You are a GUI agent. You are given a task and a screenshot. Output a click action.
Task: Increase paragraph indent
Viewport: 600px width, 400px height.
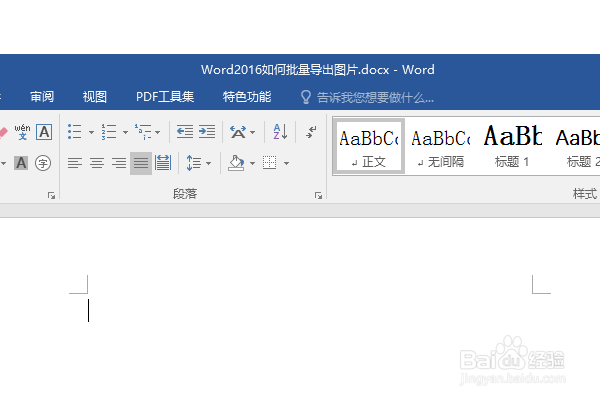207,132
